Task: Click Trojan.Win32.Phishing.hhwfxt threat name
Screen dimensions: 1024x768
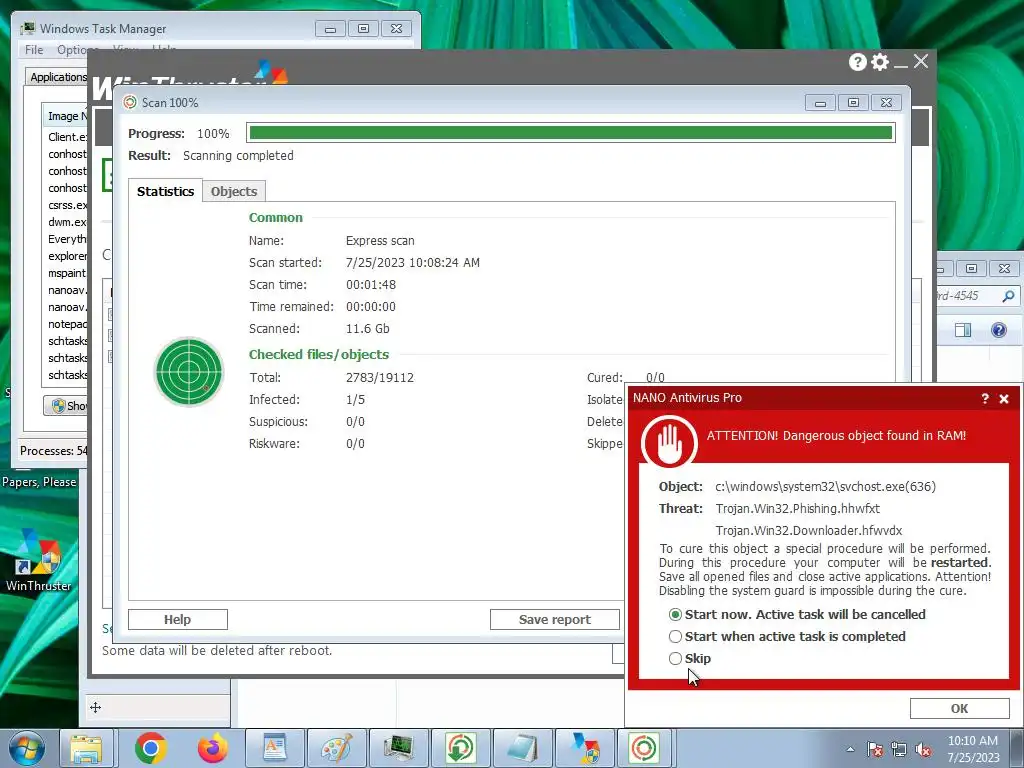Action: (797, 509)
